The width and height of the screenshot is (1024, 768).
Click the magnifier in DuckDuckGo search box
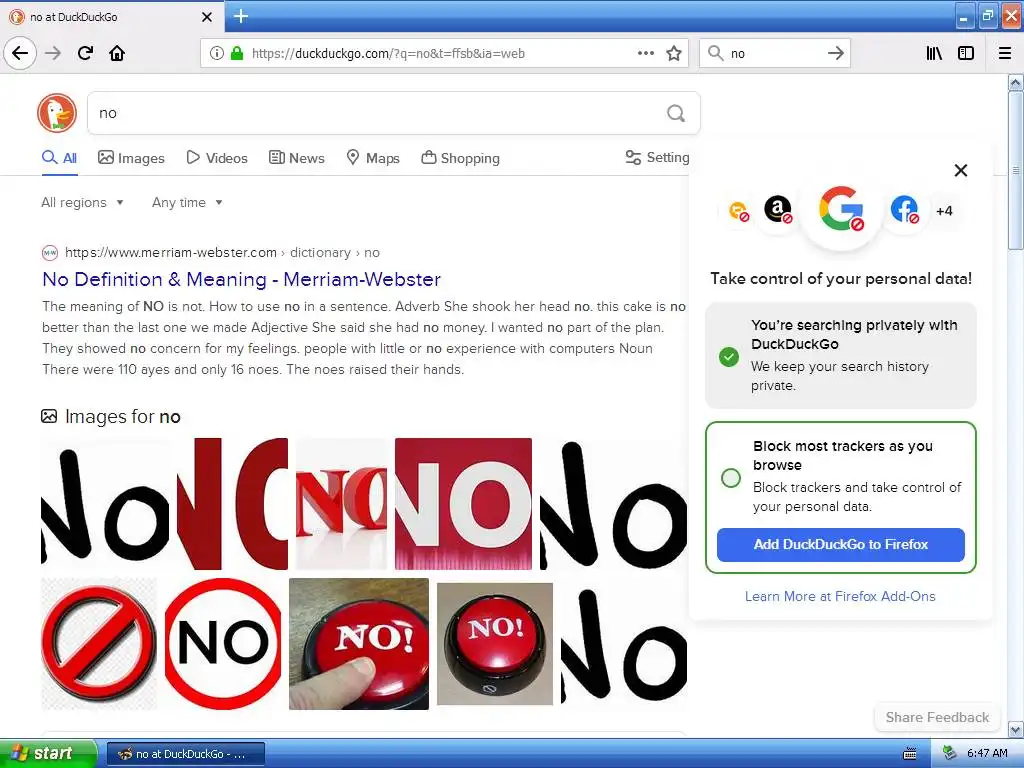(676, 113)
